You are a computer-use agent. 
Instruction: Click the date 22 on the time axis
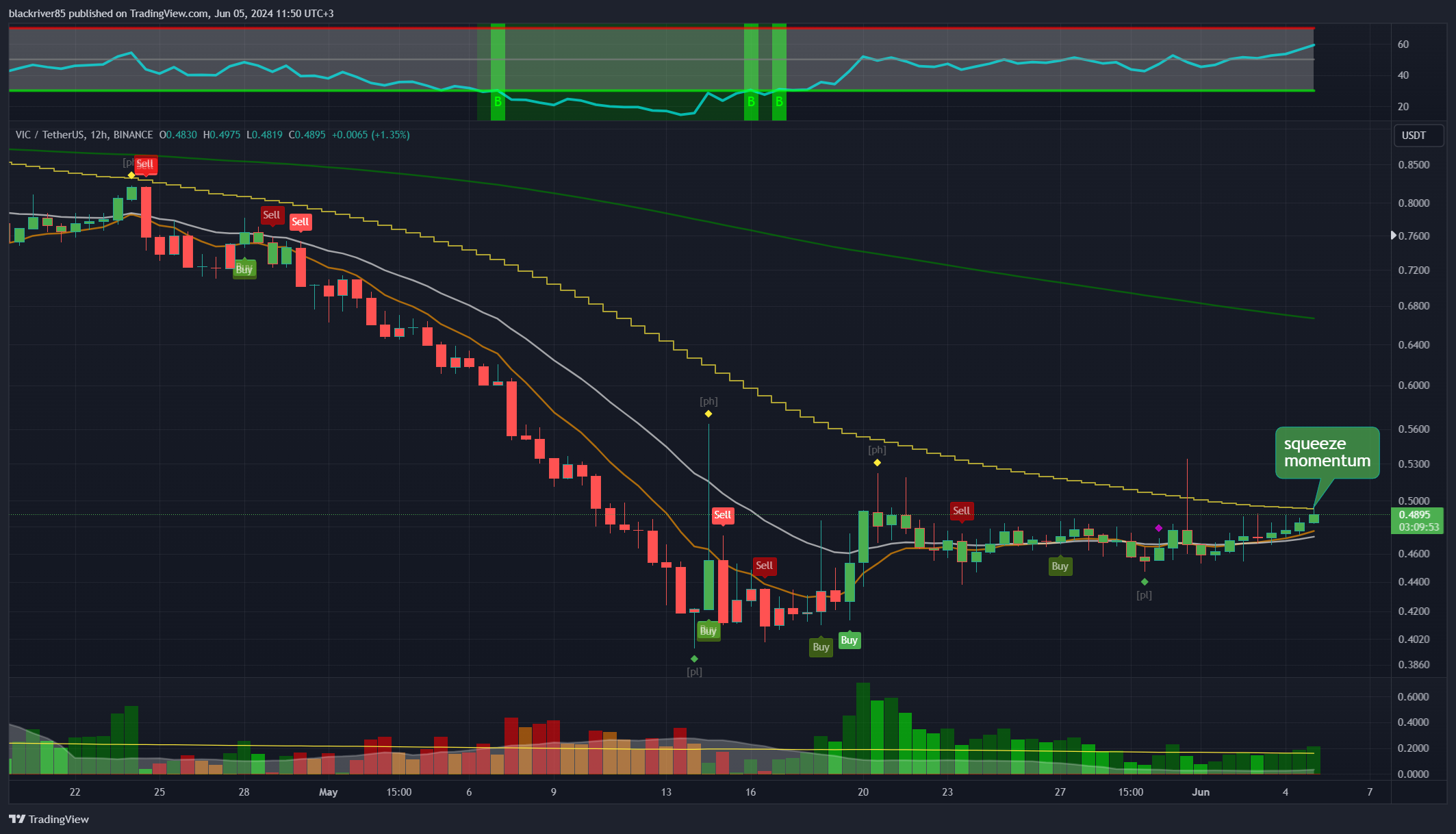[x=75, y=792]
